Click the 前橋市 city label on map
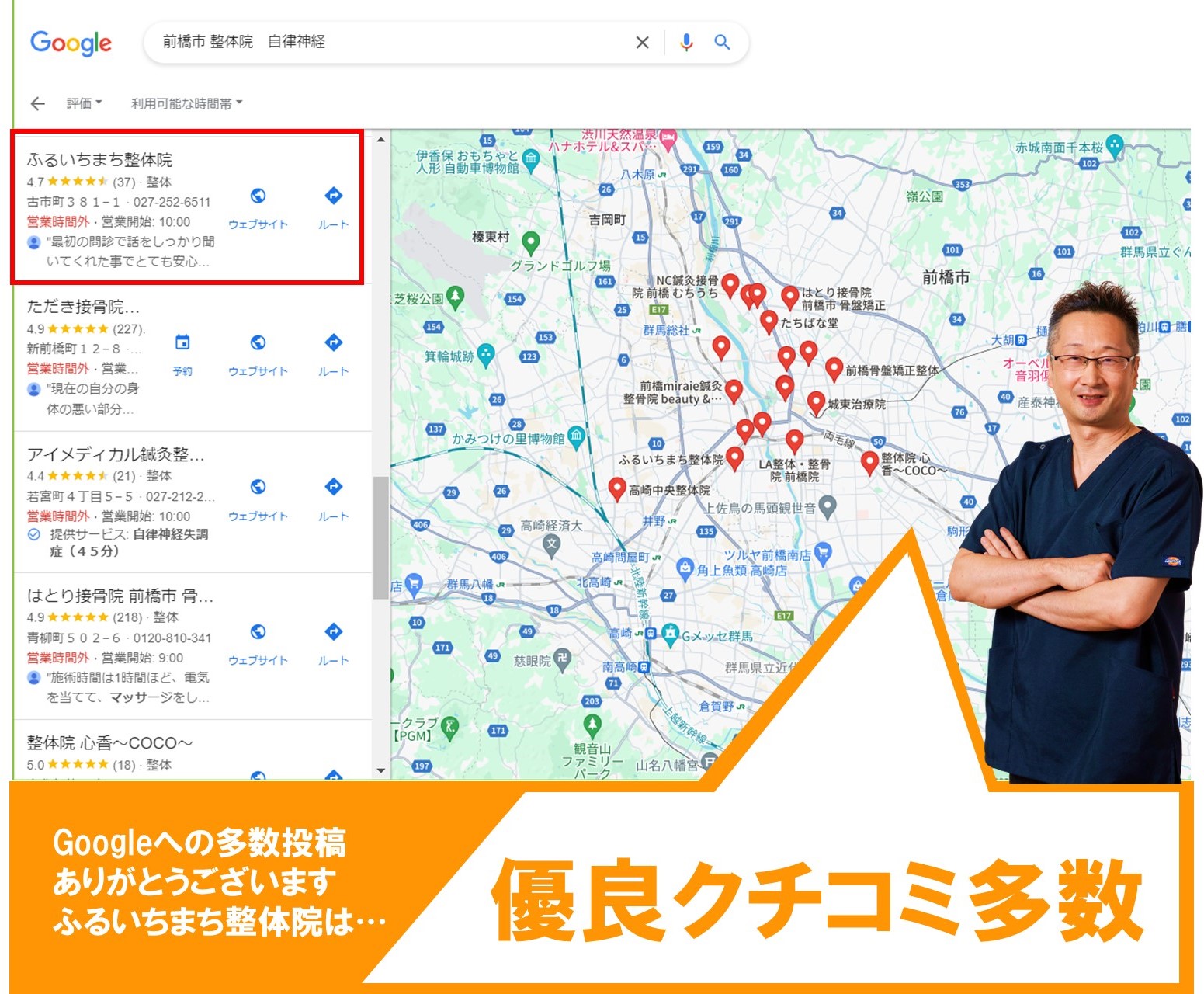 [x=946, y=277]
